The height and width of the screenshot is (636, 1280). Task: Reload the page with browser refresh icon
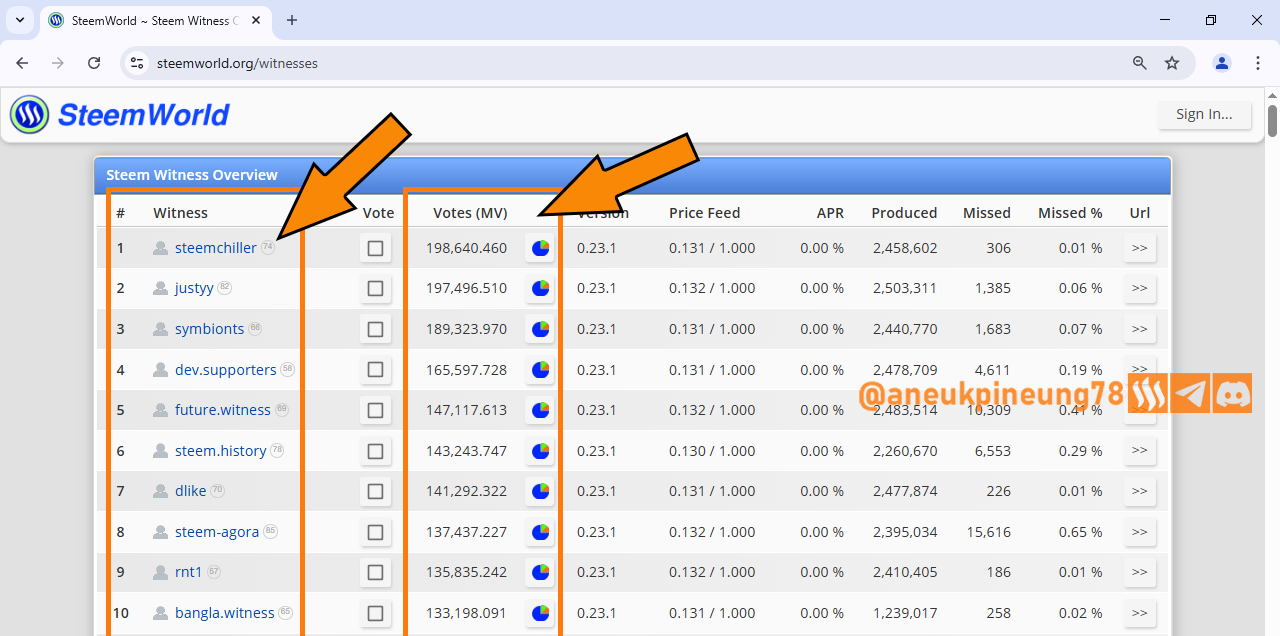coord(94,63)
